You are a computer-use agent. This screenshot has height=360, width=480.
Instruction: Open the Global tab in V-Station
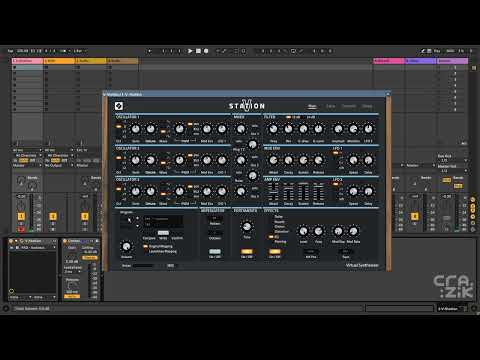coord(367,106)
